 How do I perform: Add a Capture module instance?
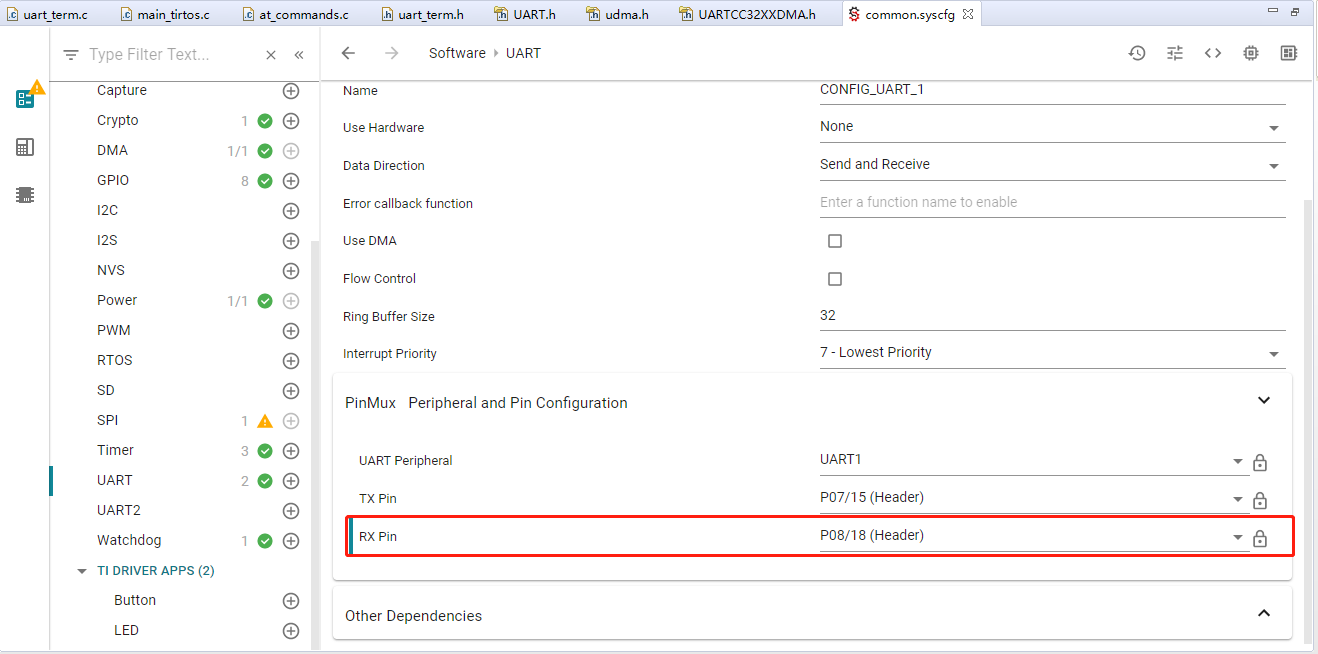pos(291,91)
